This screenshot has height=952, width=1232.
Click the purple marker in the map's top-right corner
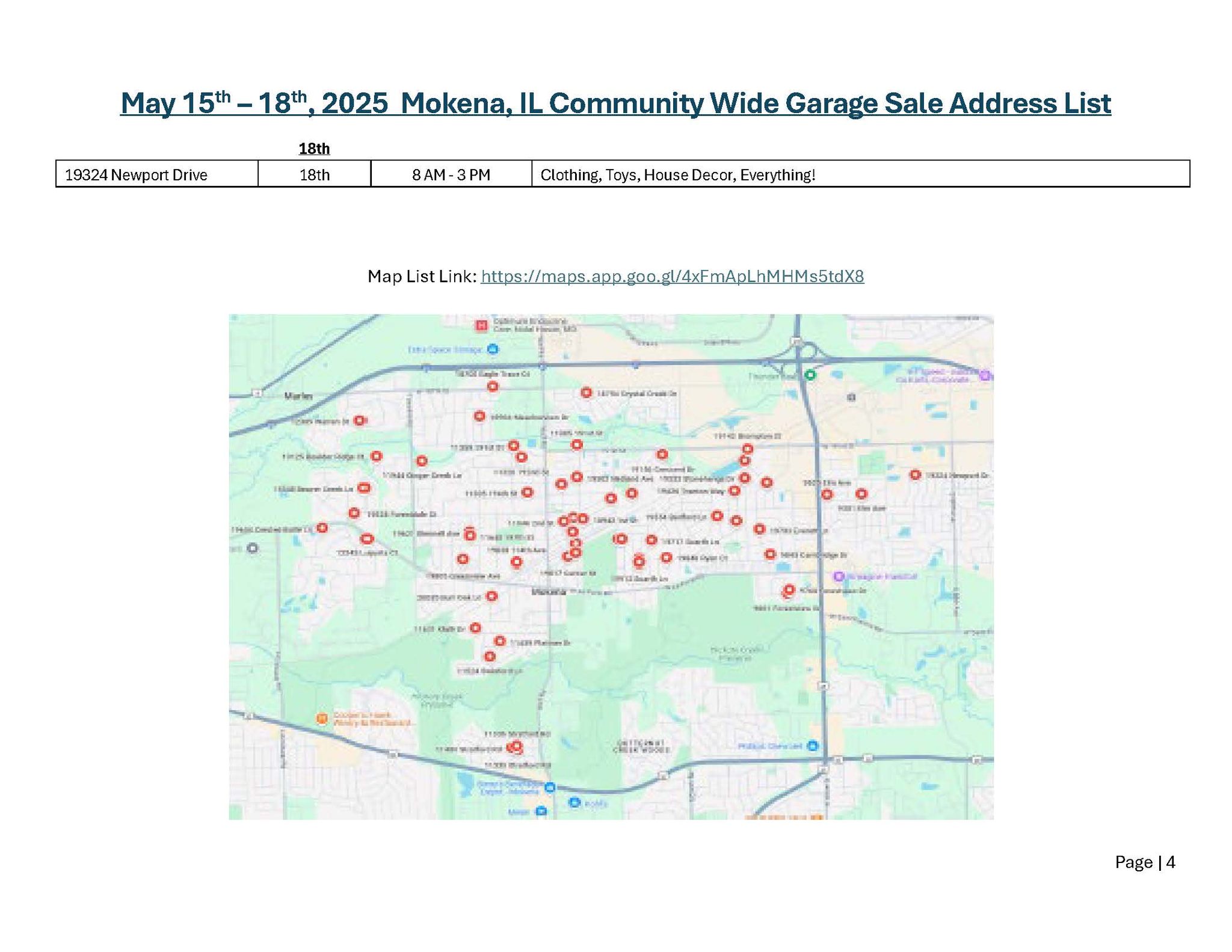click(985, 375)
